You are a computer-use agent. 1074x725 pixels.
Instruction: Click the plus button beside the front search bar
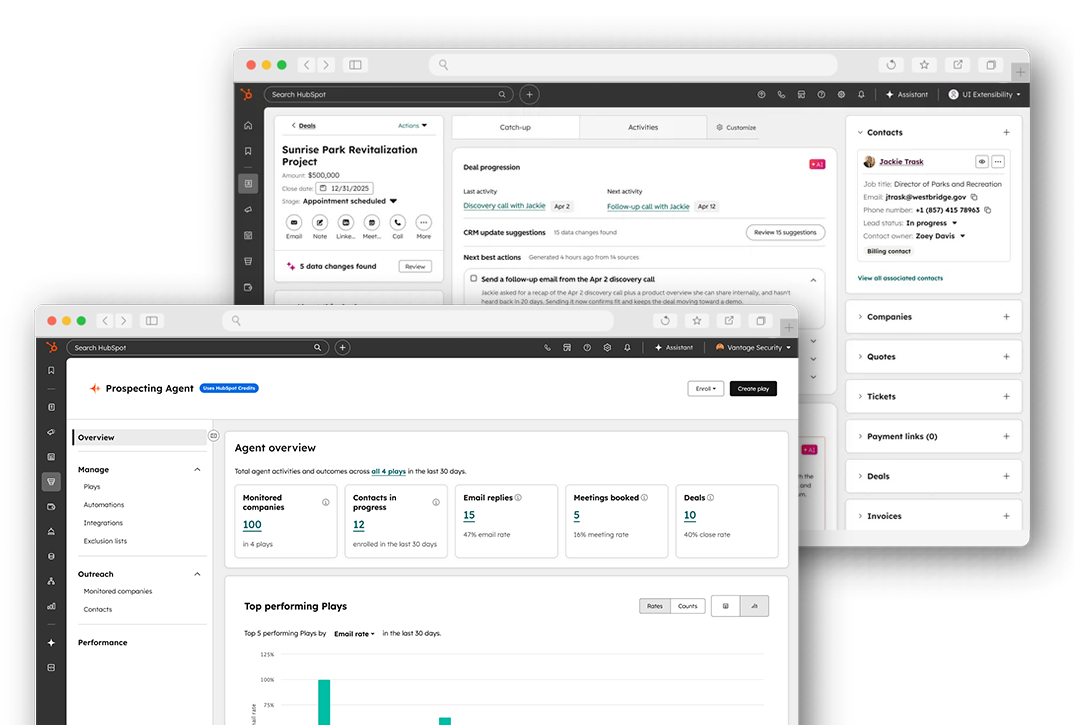[342, 347]
